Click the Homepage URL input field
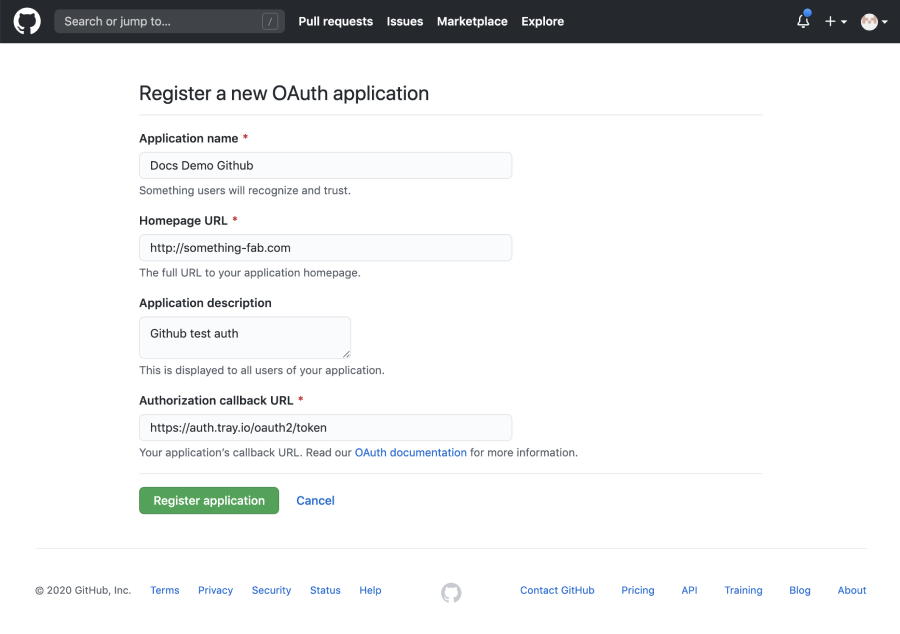 pyautogui.click(x=325, y=247)
